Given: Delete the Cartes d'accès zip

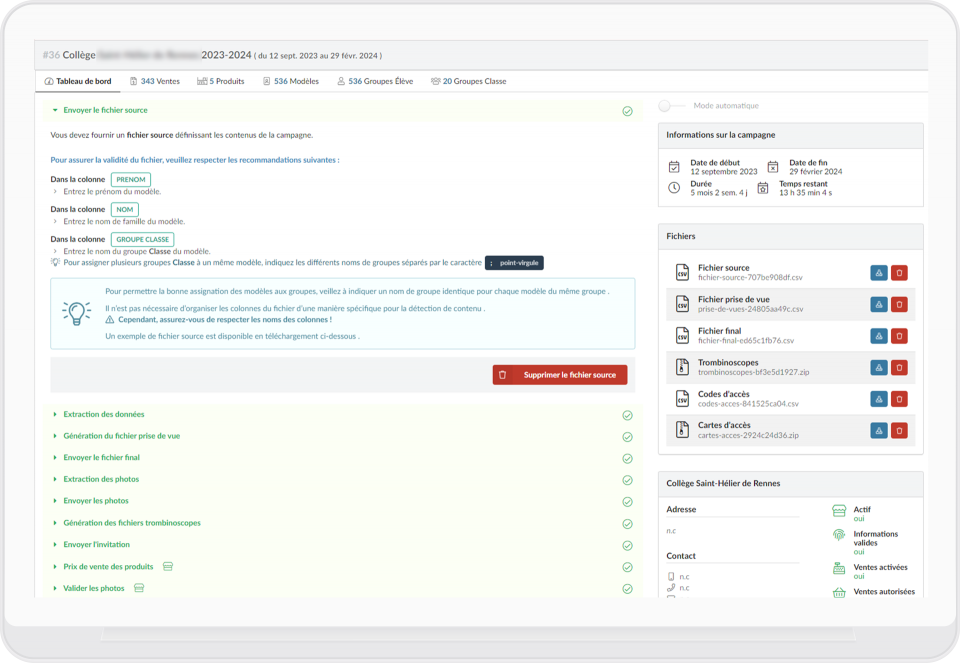Looking at the screenshot, I should click(899, 430).
